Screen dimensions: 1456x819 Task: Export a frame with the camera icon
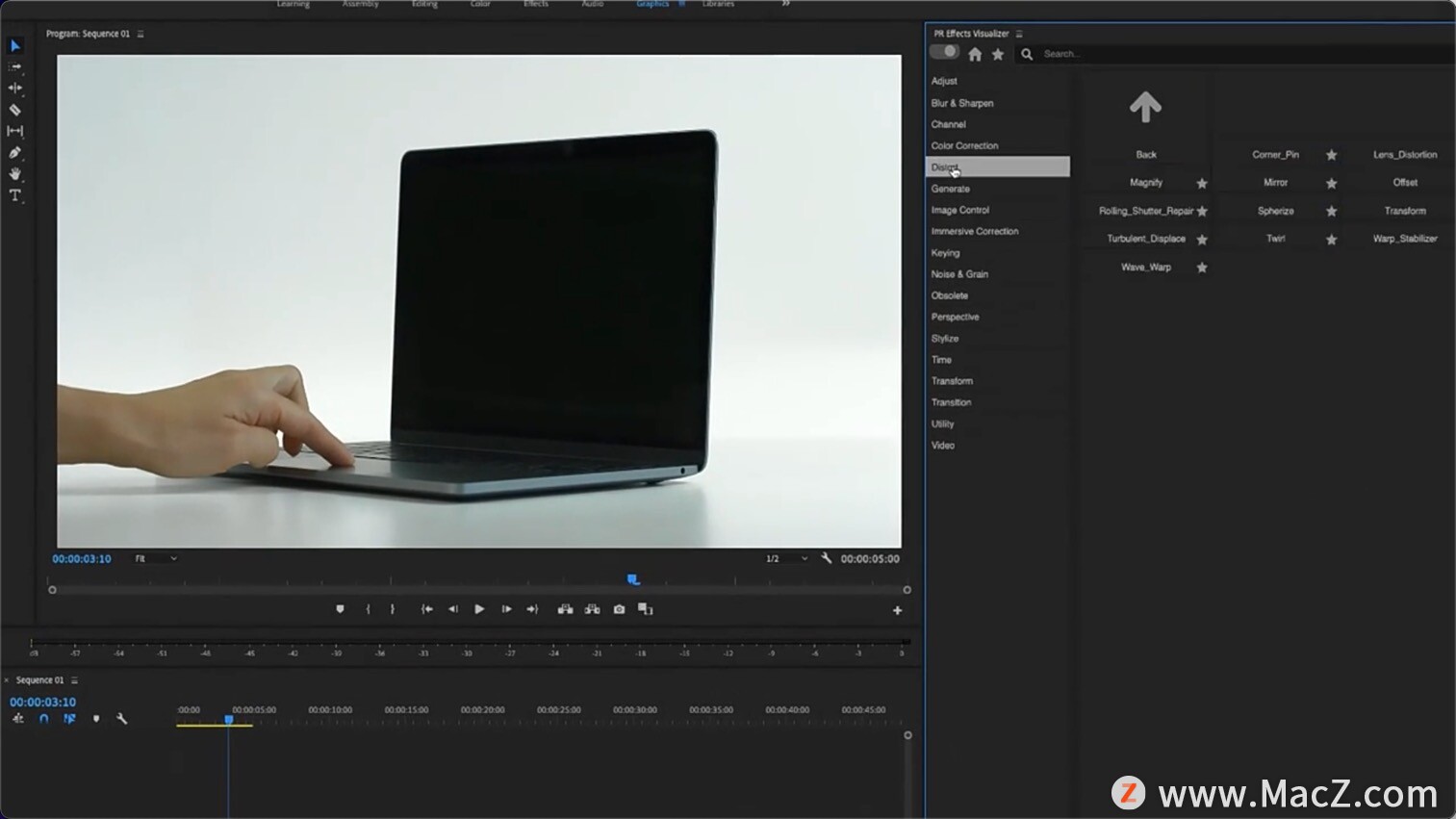click(x=619, y=609)
